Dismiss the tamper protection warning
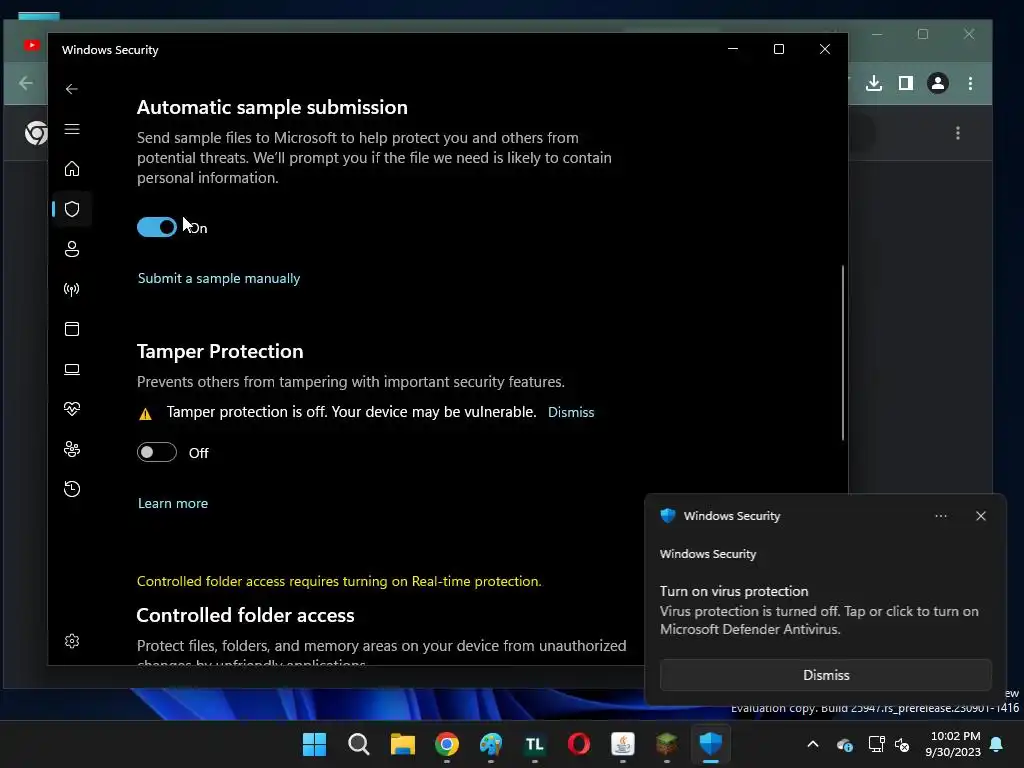1024x768 pixels. pos(571,412)
